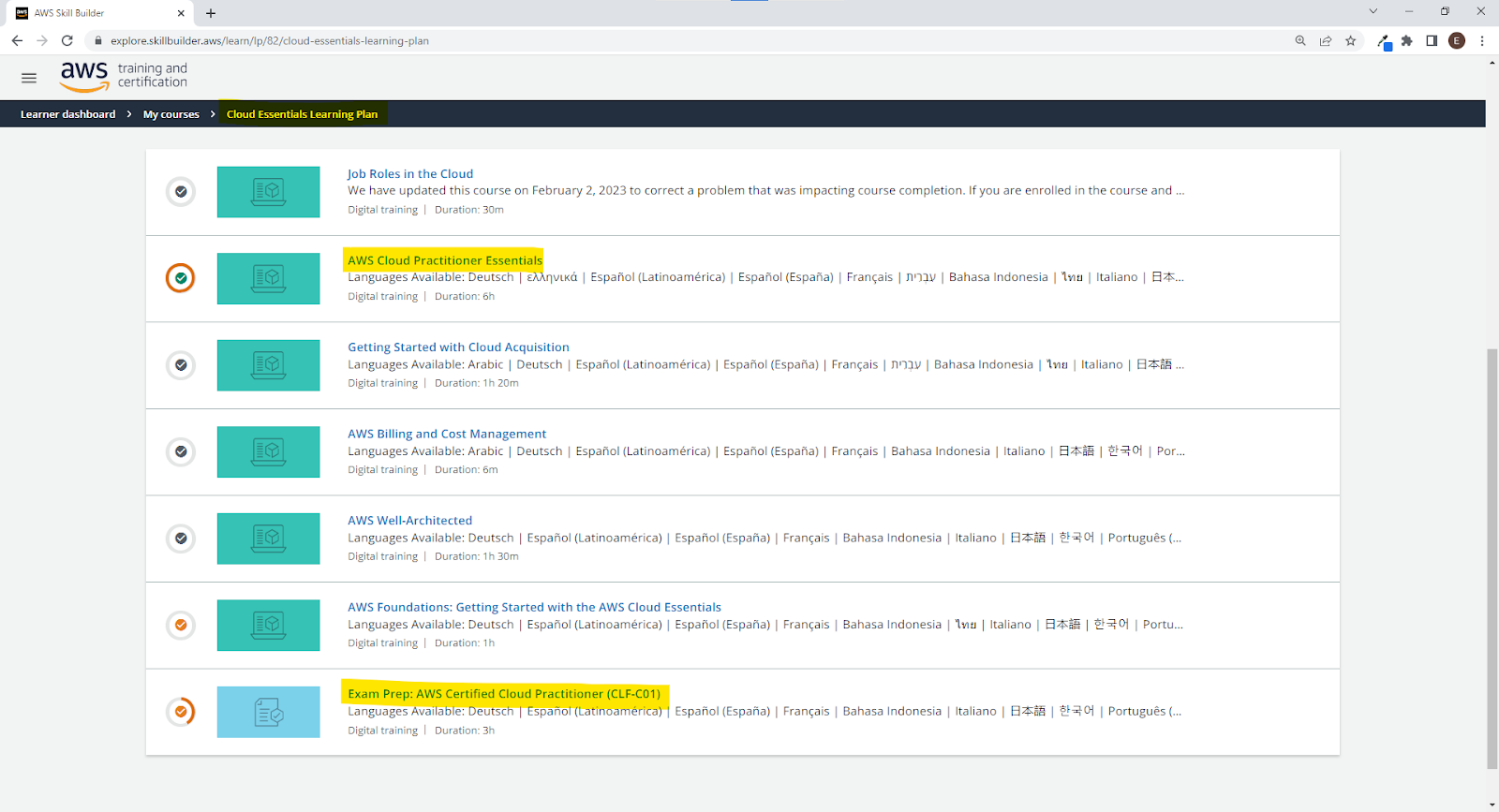Close the AWS Skill Builder tab
This screenshot has height=812, width=1499.
coord(181,13)
